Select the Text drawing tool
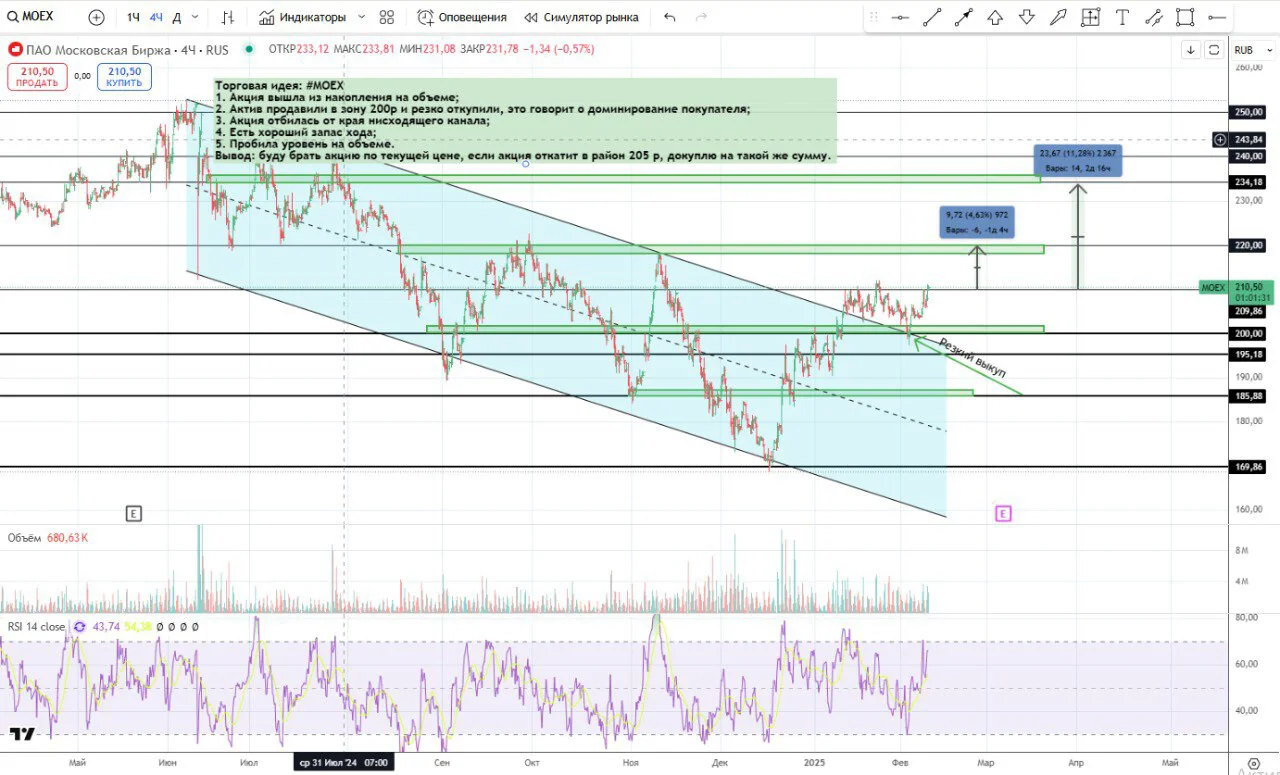The width and height of the screenshot is (1280, 775). [1122, 17]
